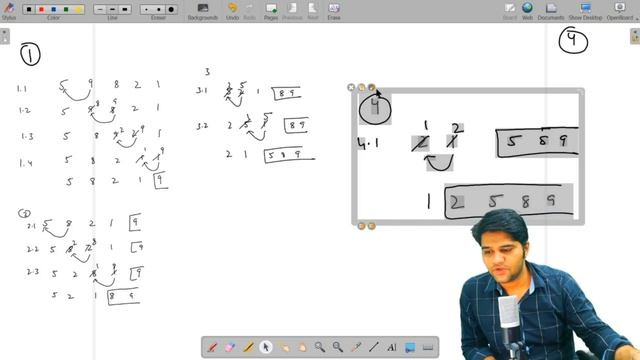Image resolution: width=640 pixels, height=360 pixels.
Task: Select the Laser pointer tool
Action: (356, 347)
